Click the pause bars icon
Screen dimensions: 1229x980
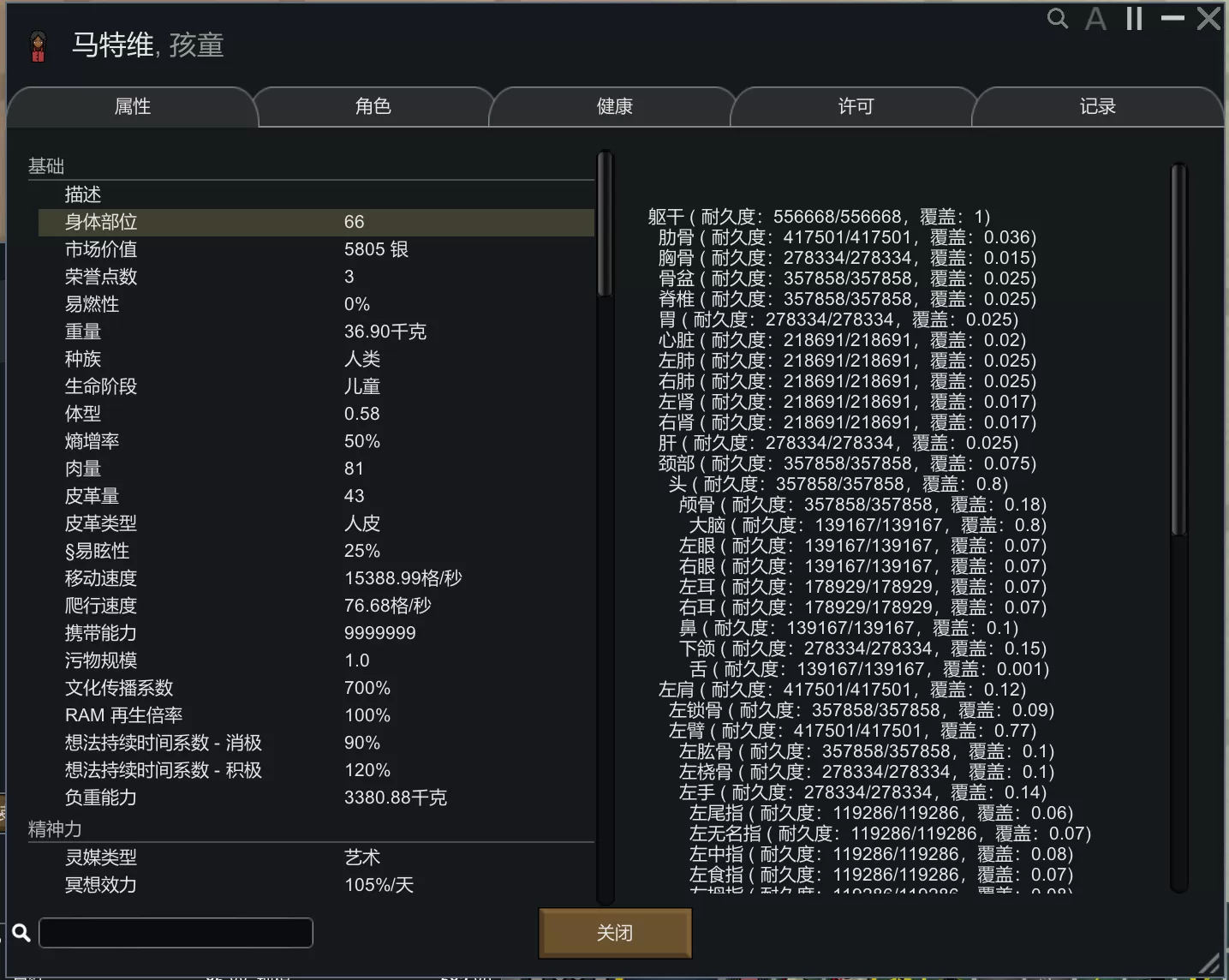click(x=1134, y=19)
